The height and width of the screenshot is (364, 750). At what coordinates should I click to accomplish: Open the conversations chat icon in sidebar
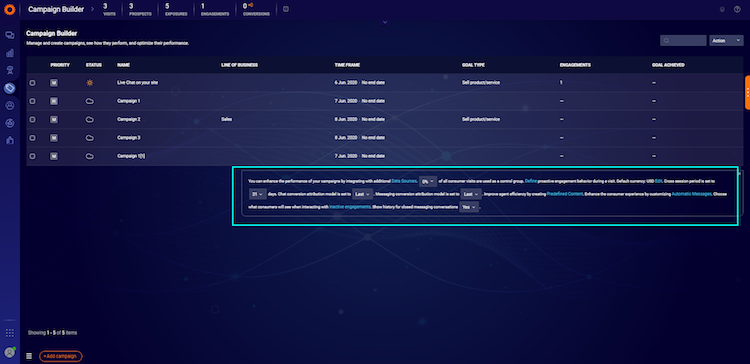(x=10, y=35)
